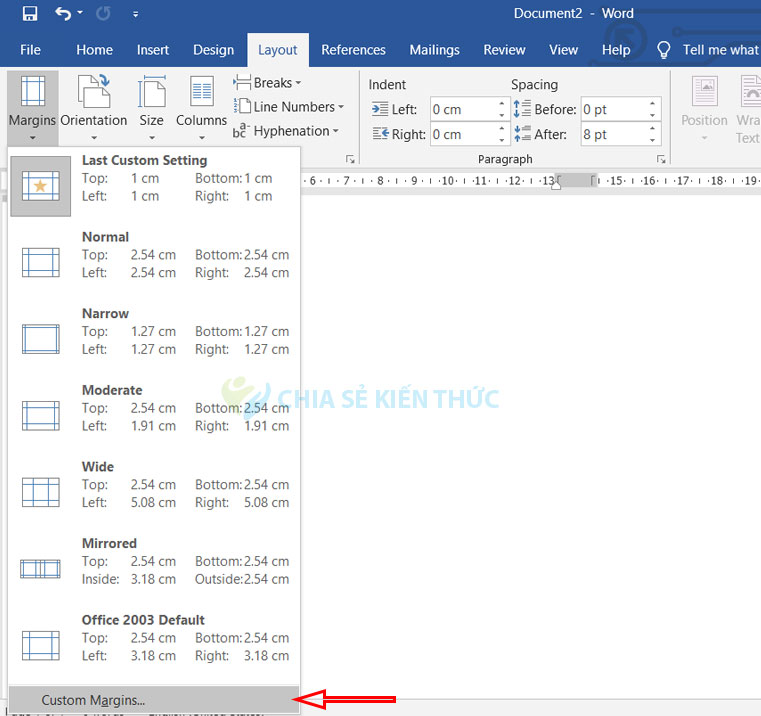Click the Tell me lightbulb icon
This screenshot has width=761, height=716.
[x=663, y=50]
